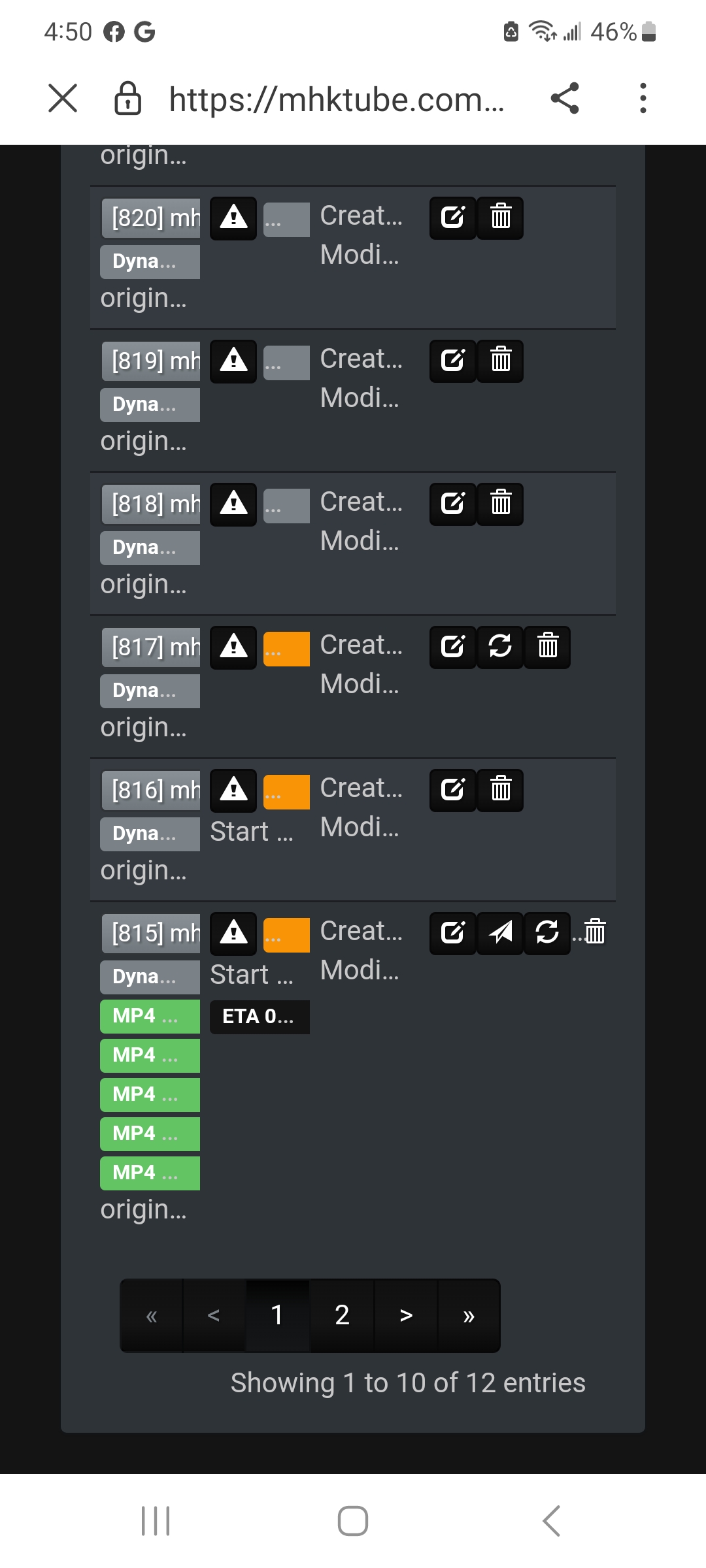Click warning icon in row 820
Image resolution: width=706 pixels, height=1568 pixels.
pyautogui.click(x=233, y=218)
